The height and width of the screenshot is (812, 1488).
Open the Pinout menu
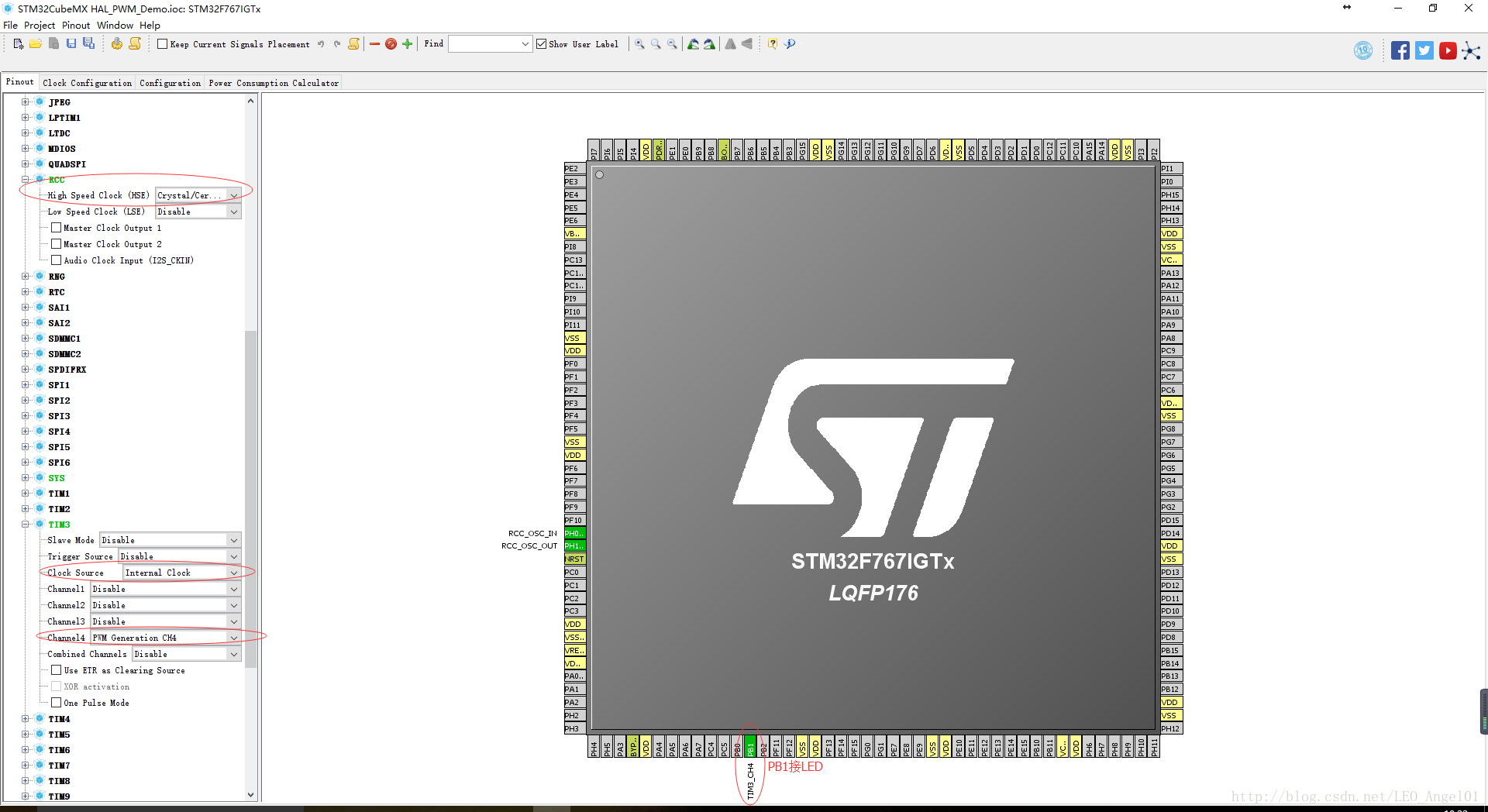(x=76, y=26)
